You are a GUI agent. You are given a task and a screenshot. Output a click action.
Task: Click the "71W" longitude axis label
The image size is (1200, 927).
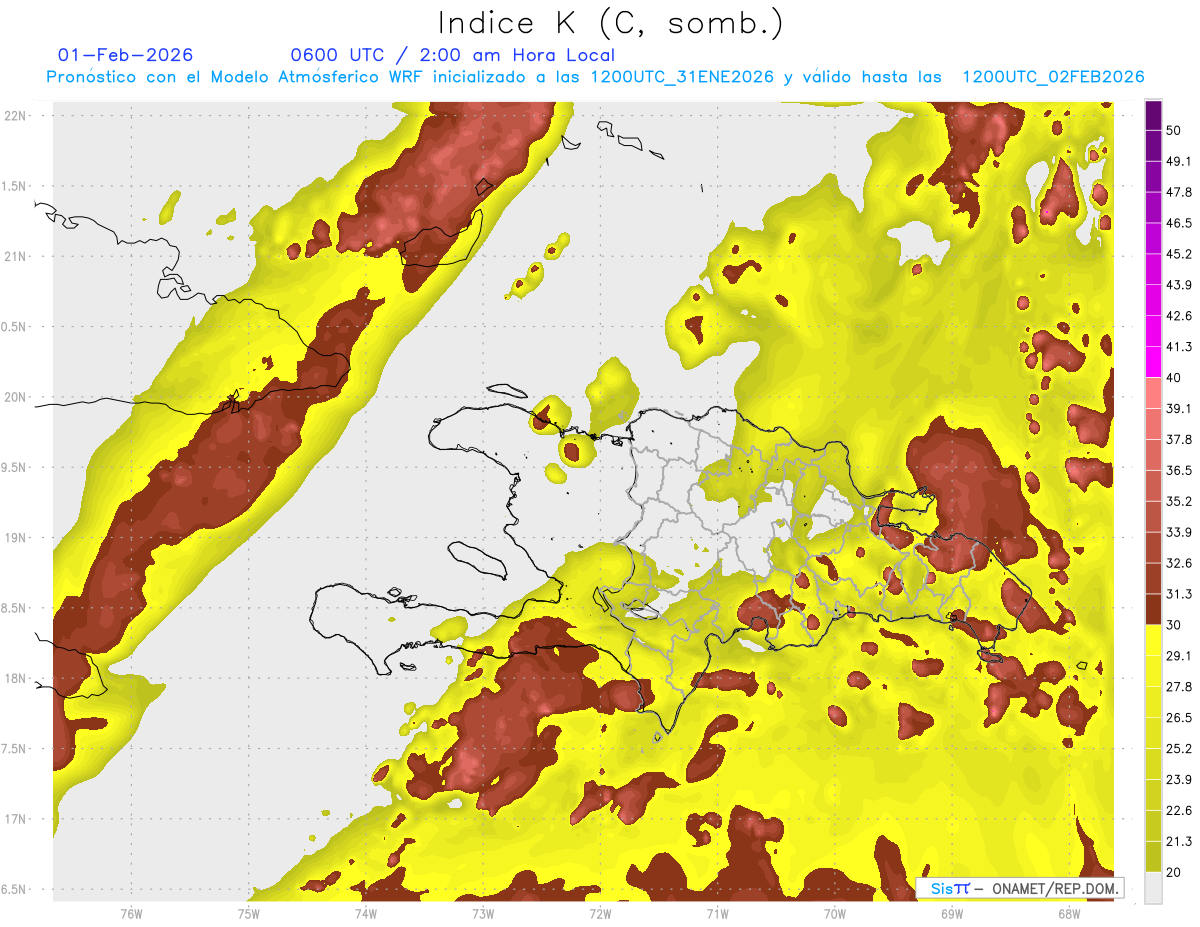(717, 913)
